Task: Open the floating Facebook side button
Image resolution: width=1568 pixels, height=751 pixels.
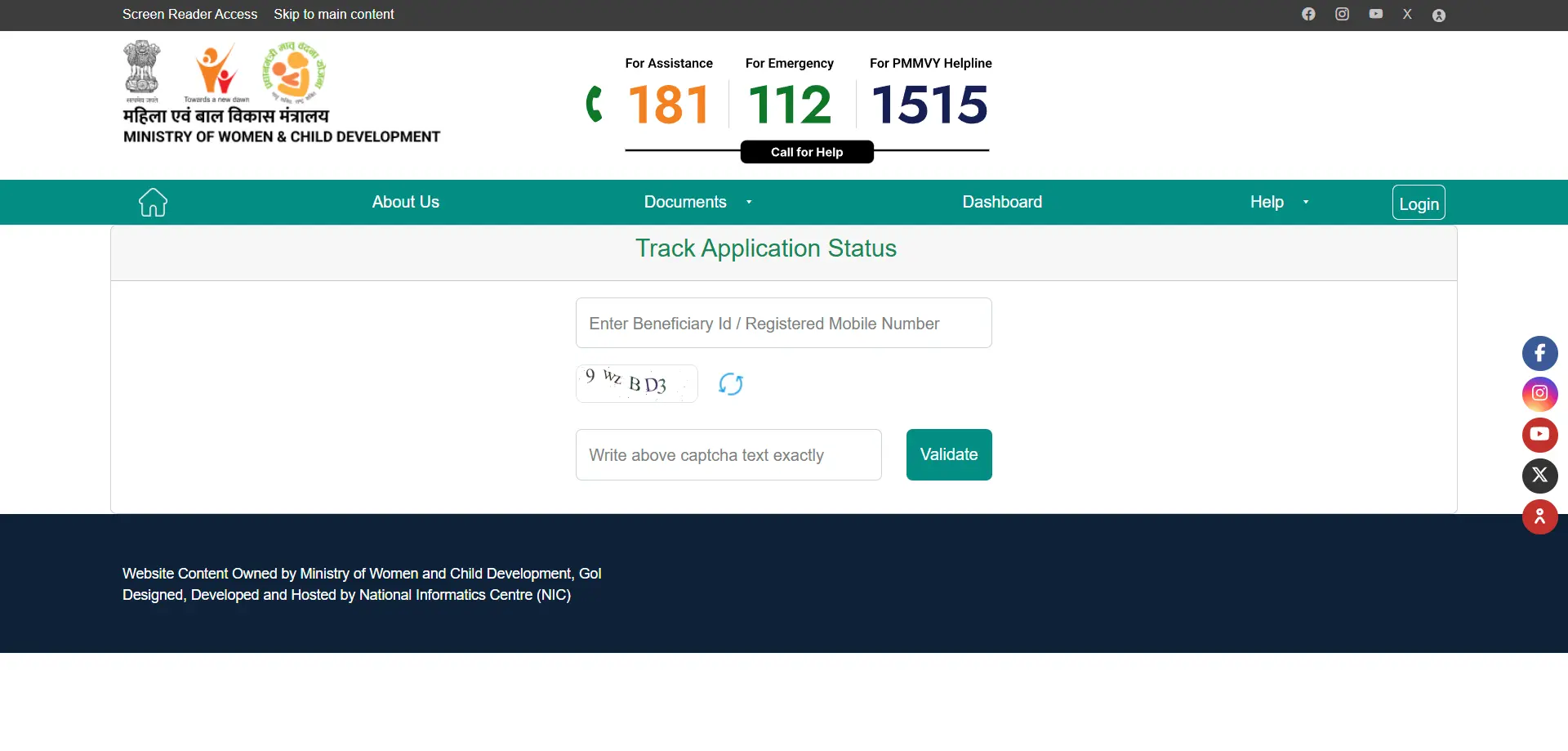Action: point(1540,353)
